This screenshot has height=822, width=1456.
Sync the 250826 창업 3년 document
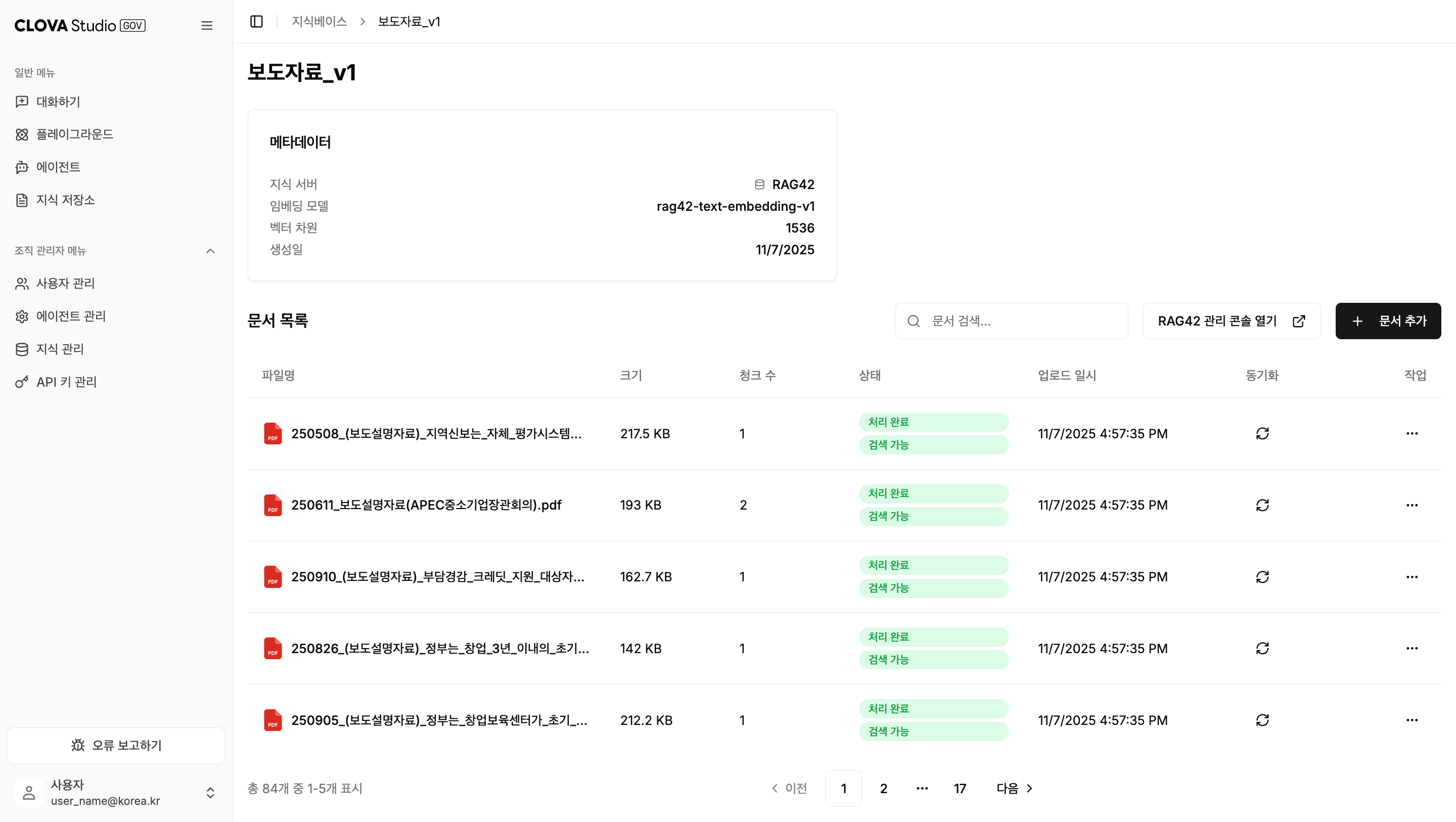(x=1262, y=649)
